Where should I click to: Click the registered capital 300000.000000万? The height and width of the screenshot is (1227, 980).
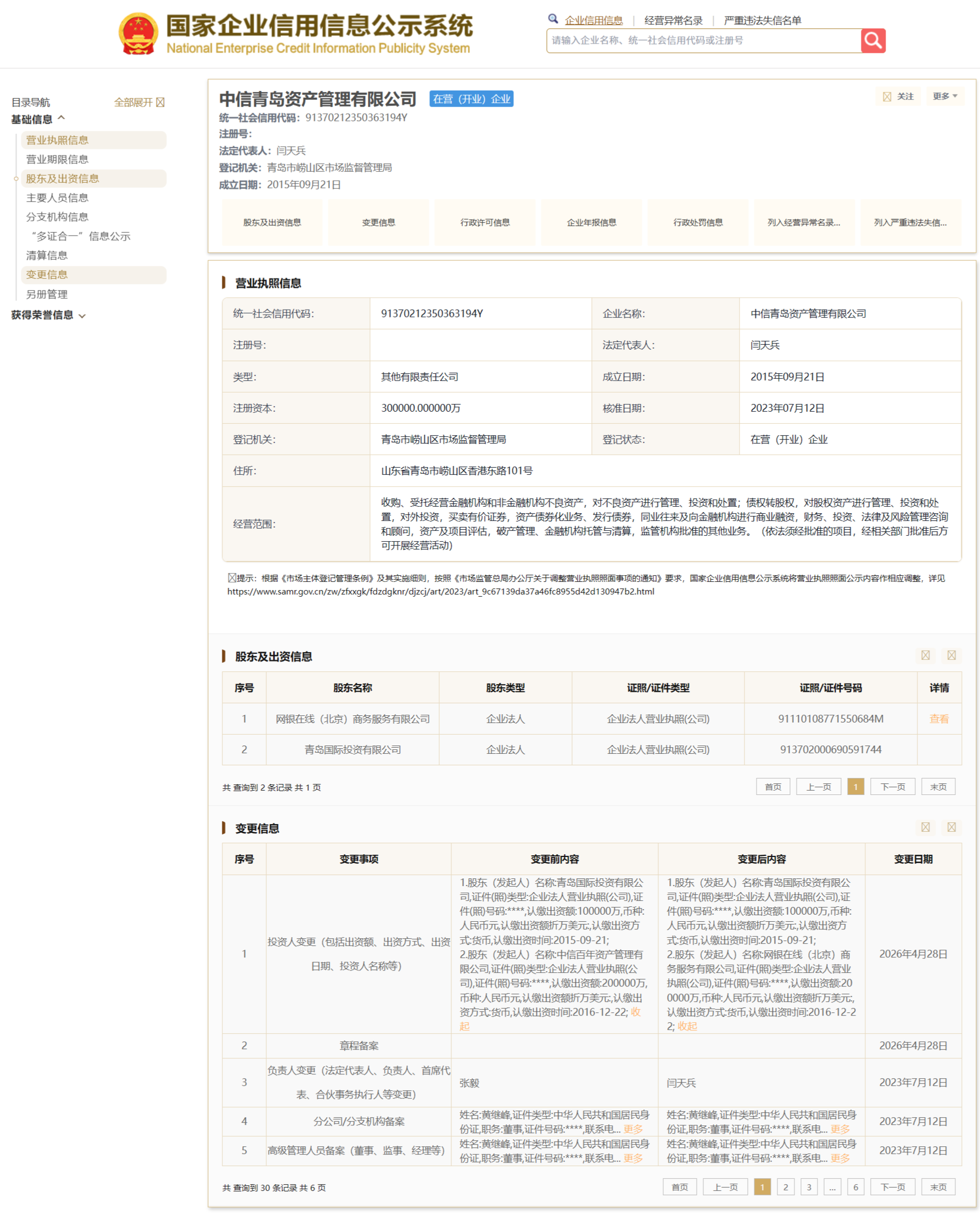coord(421,408)
